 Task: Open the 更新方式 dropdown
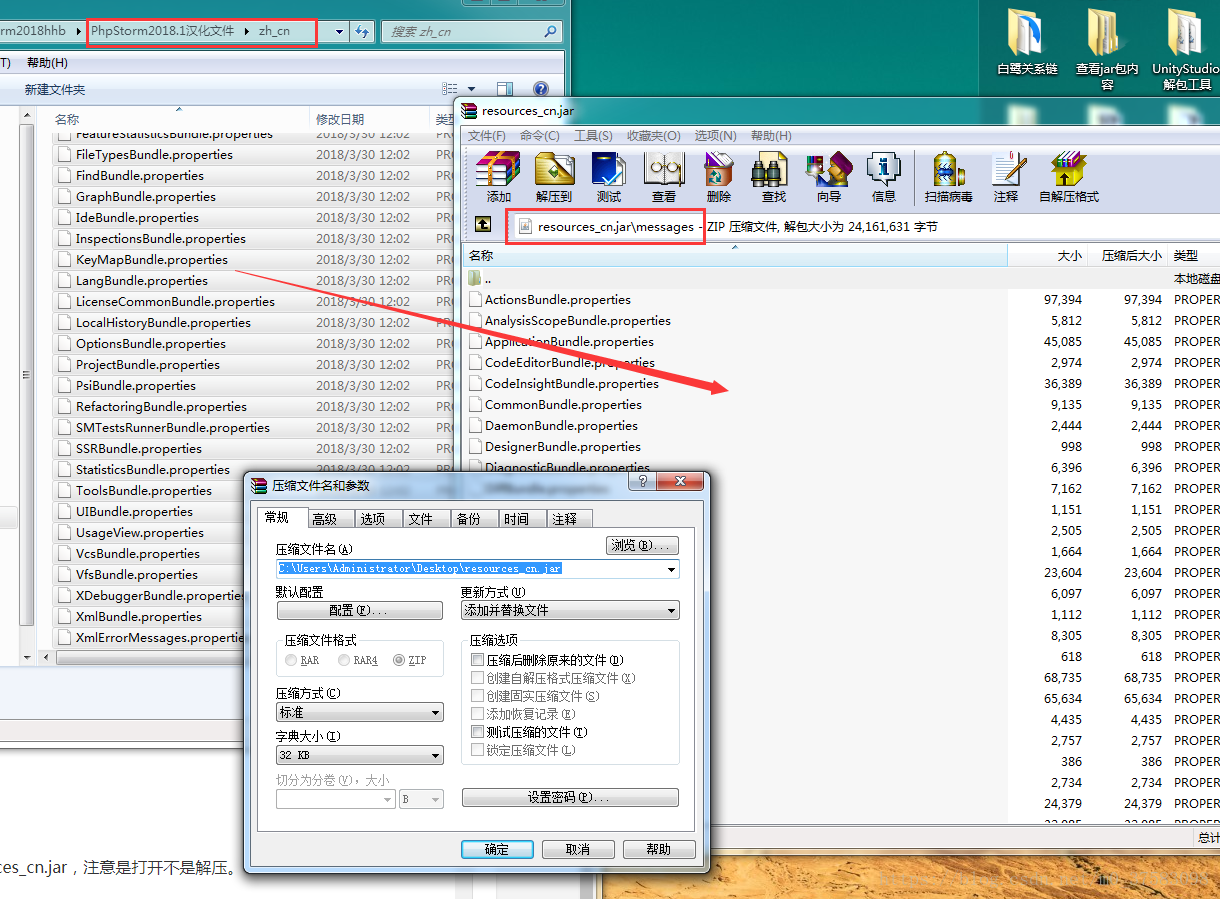point(671,610)
